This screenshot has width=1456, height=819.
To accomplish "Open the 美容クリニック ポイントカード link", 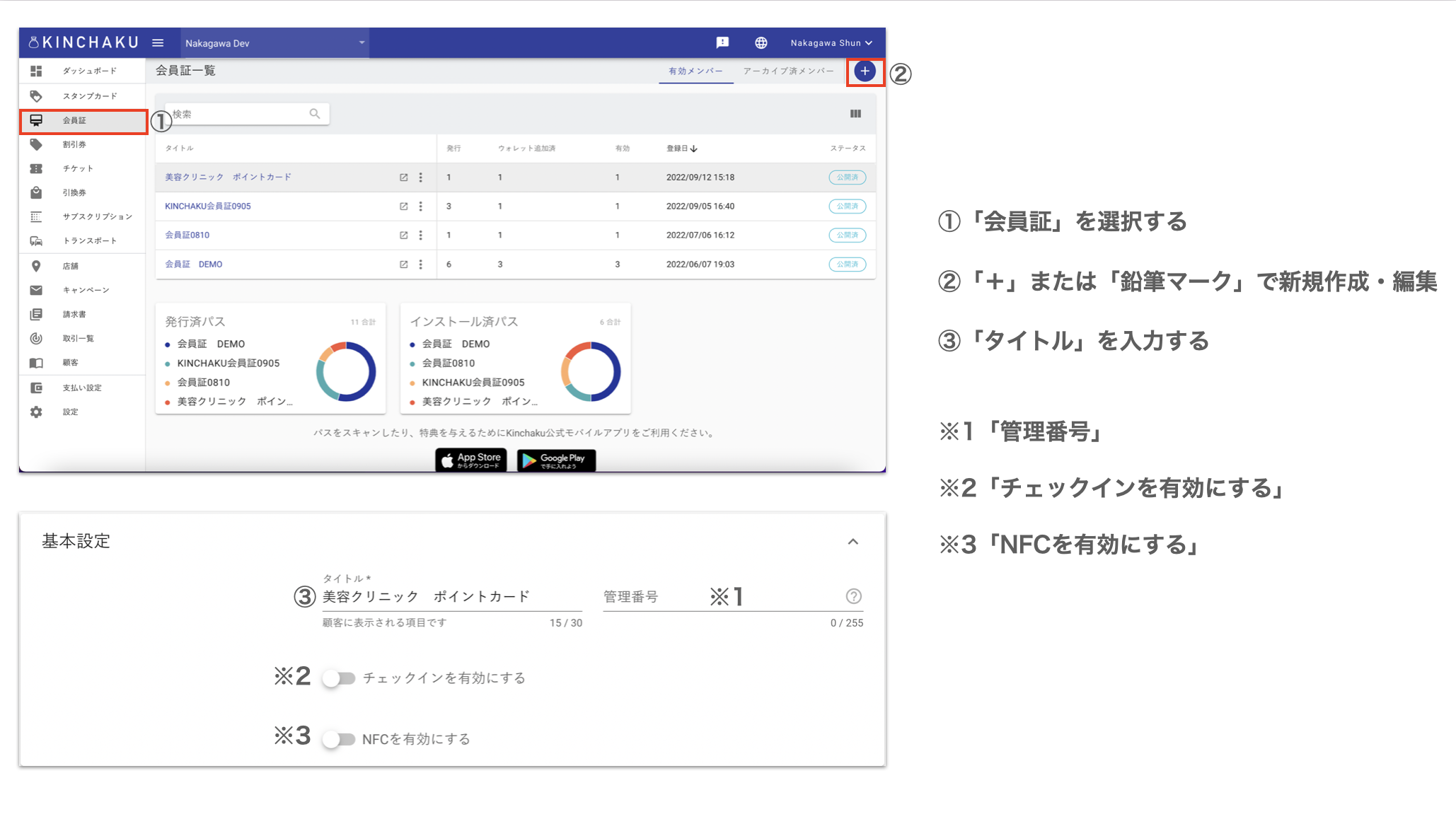I will pos(228,178).
